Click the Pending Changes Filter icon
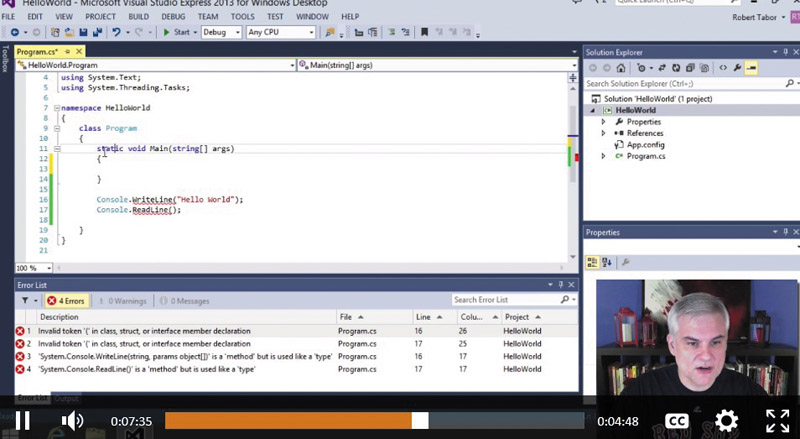Viewport: 800px width, 439px height. coord(642,68)
